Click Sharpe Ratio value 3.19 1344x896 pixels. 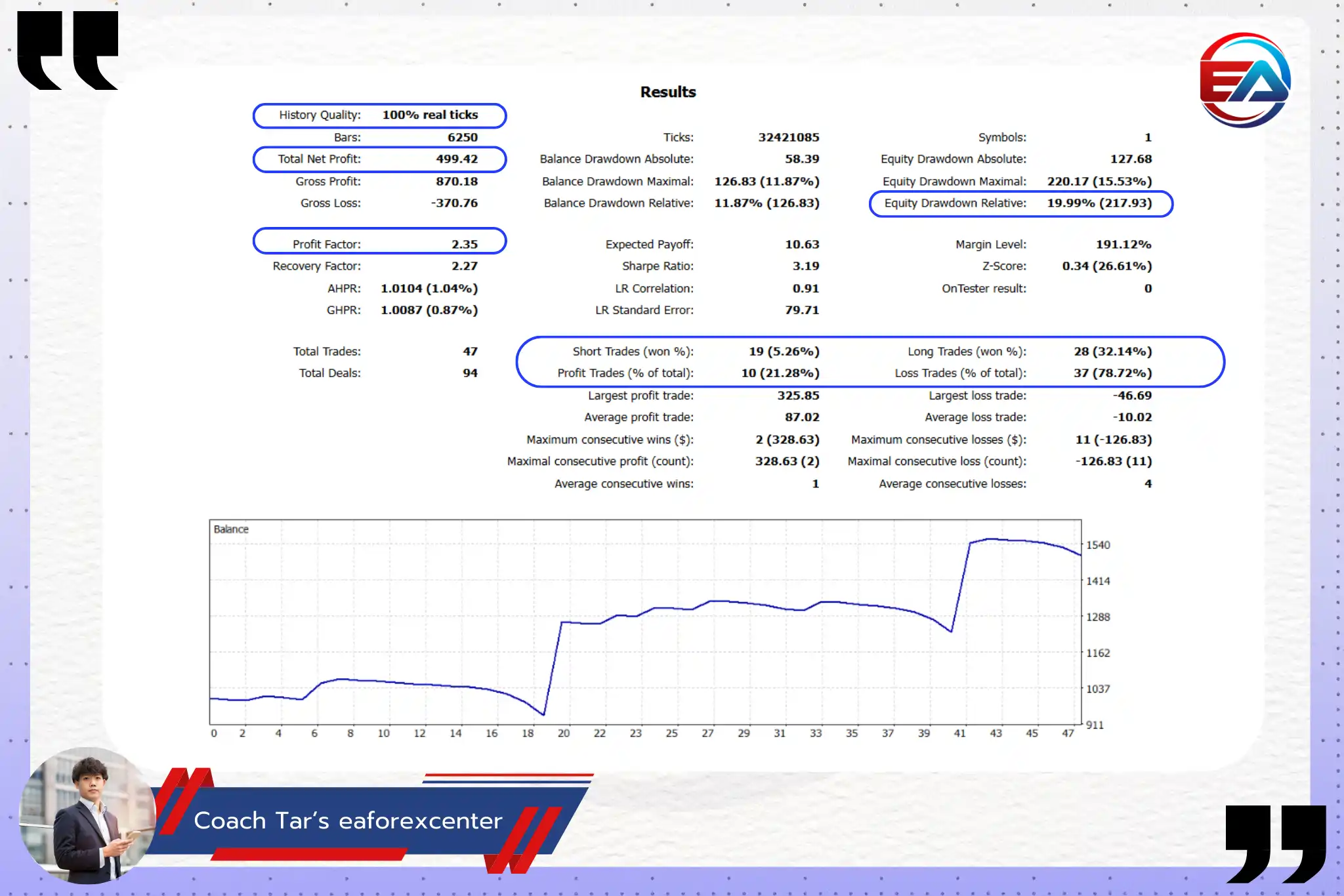click(806, 266)
